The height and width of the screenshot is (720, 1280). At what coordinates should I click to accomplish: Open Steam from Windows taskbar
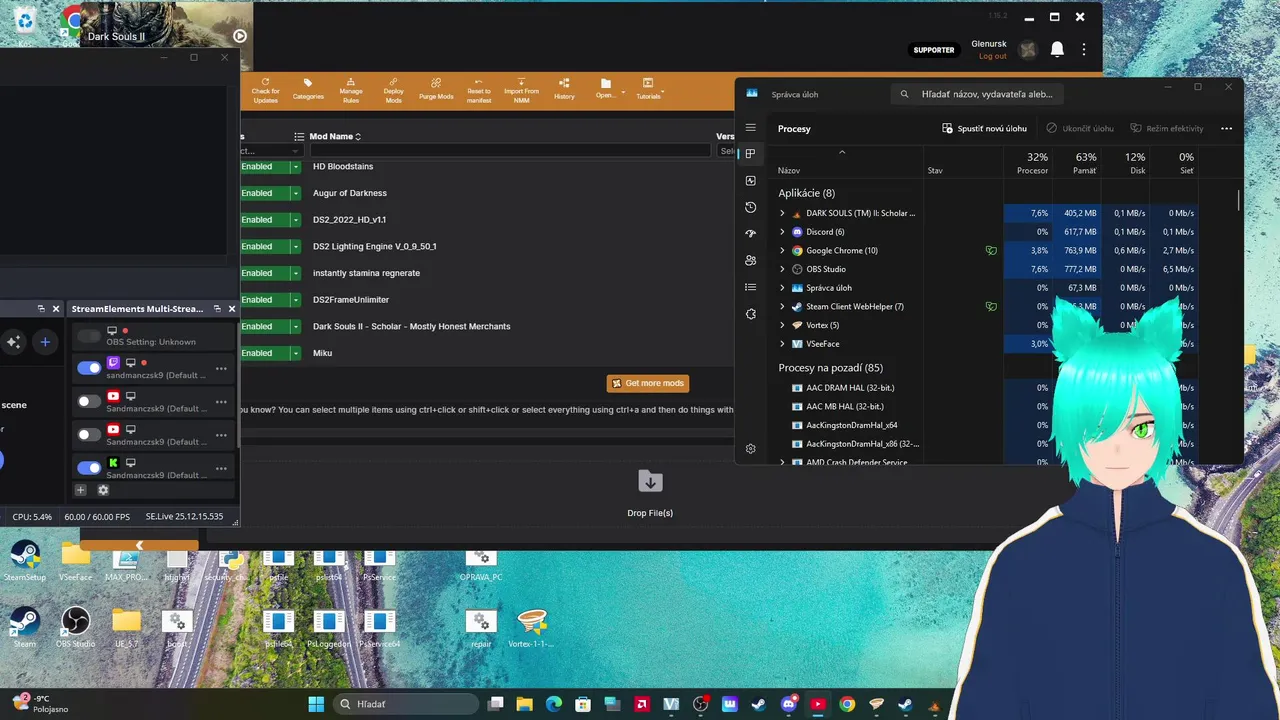pyautogui.click(x=760, y=704)
